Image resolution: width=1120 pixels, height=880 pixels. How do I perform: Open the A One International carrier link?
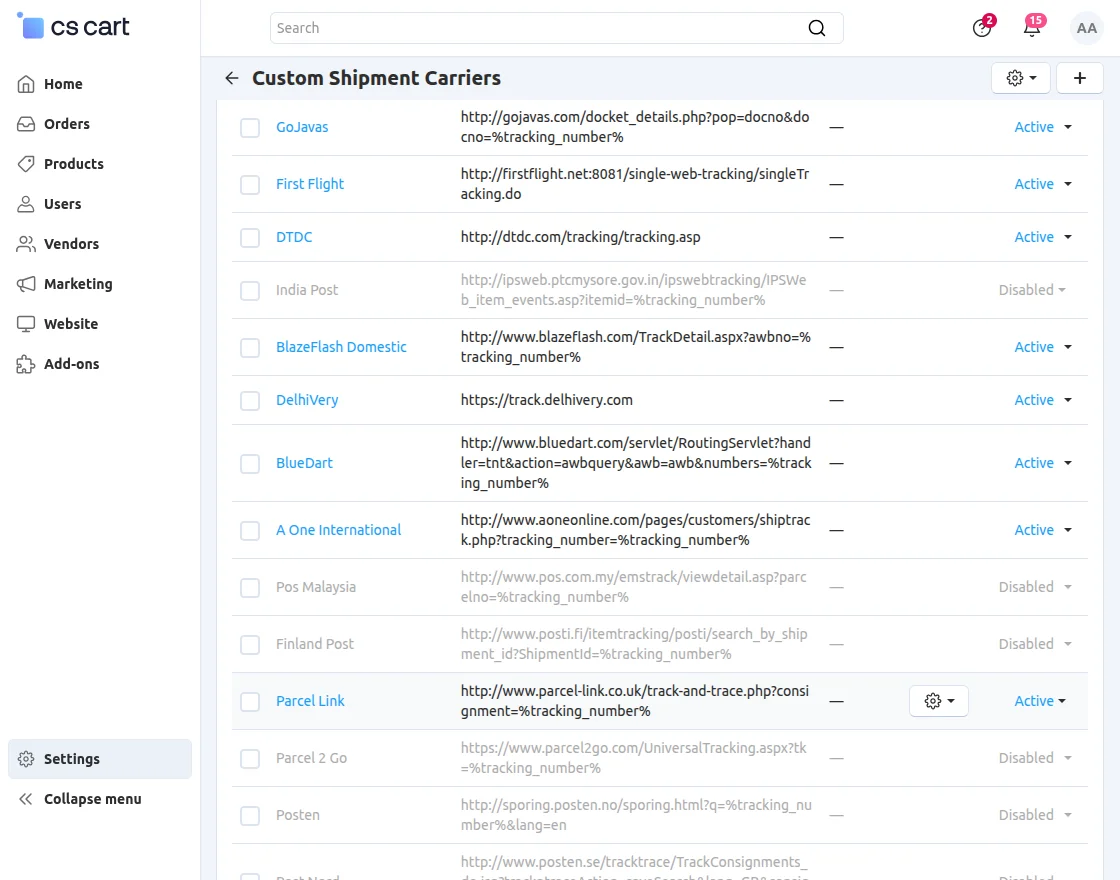pos(339,530)
